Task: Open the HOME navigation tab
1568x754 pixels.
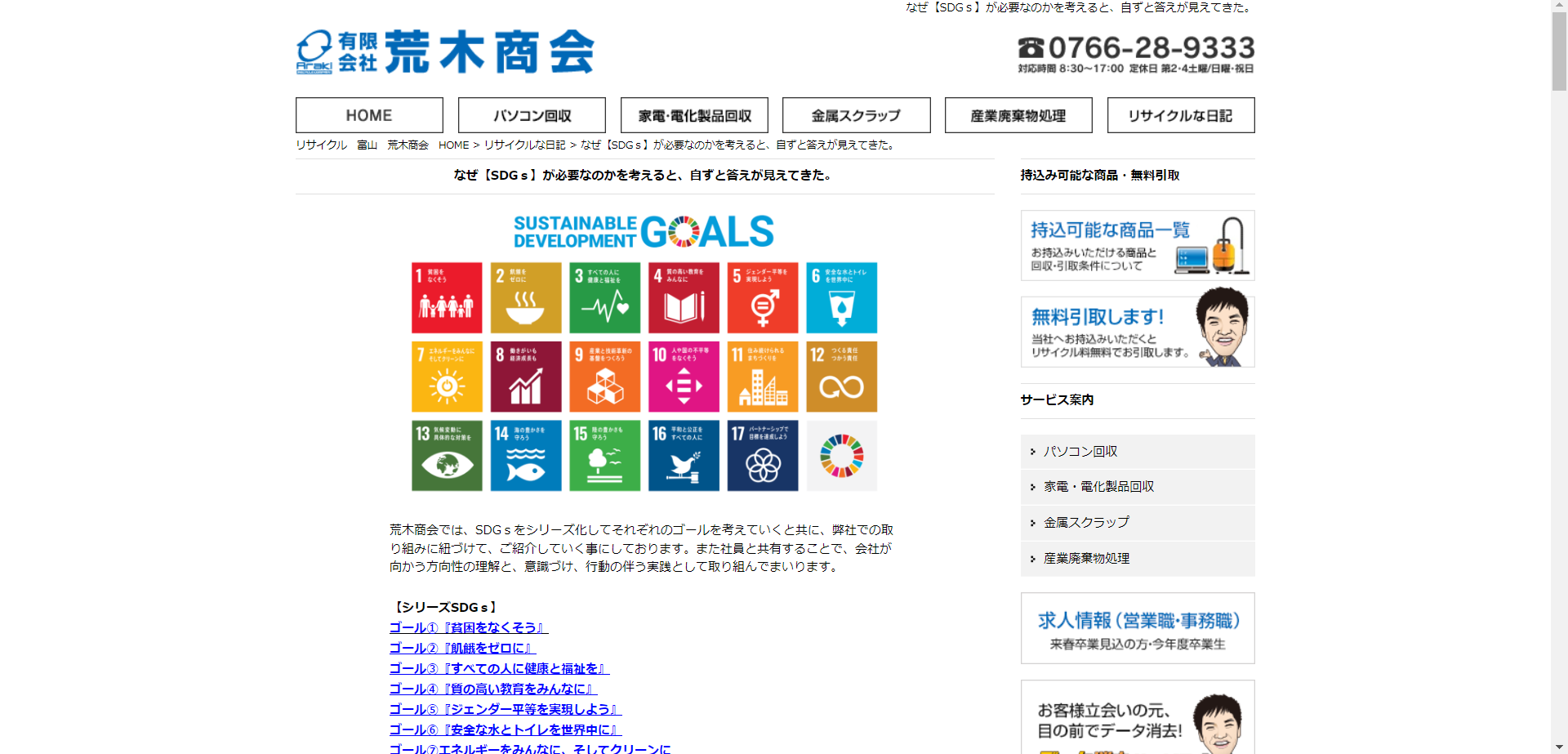Action: (369, 115)
